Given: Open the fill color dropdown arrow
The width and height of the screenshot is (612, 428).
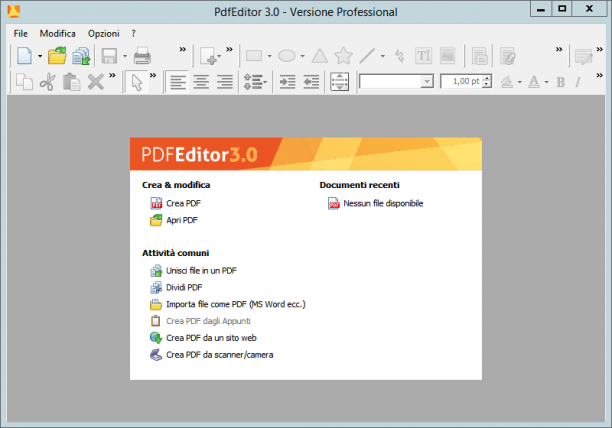Looking at the screenshot, I should [519, 82].
